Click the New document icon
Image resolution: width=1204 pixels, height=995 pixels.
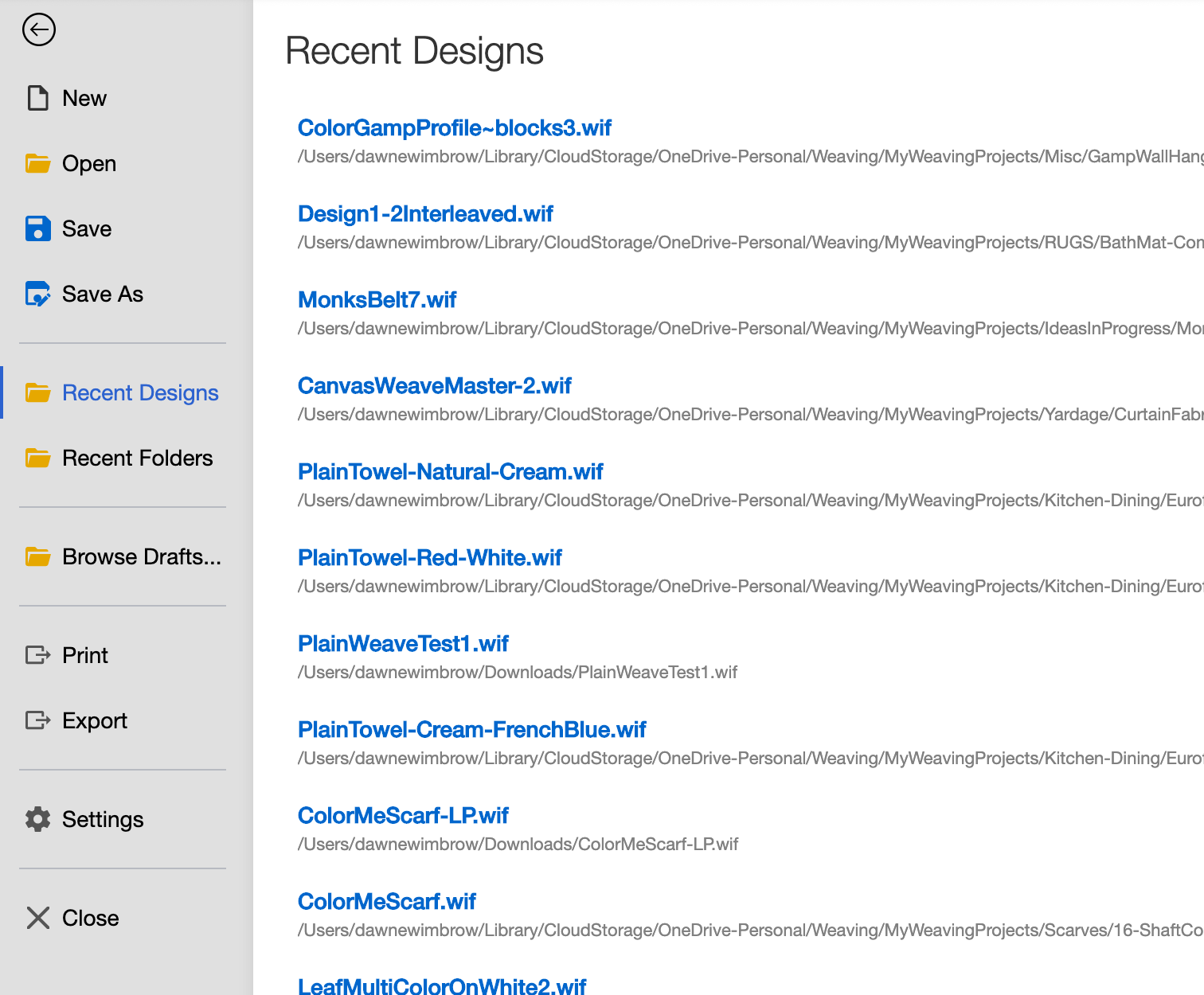37,98
